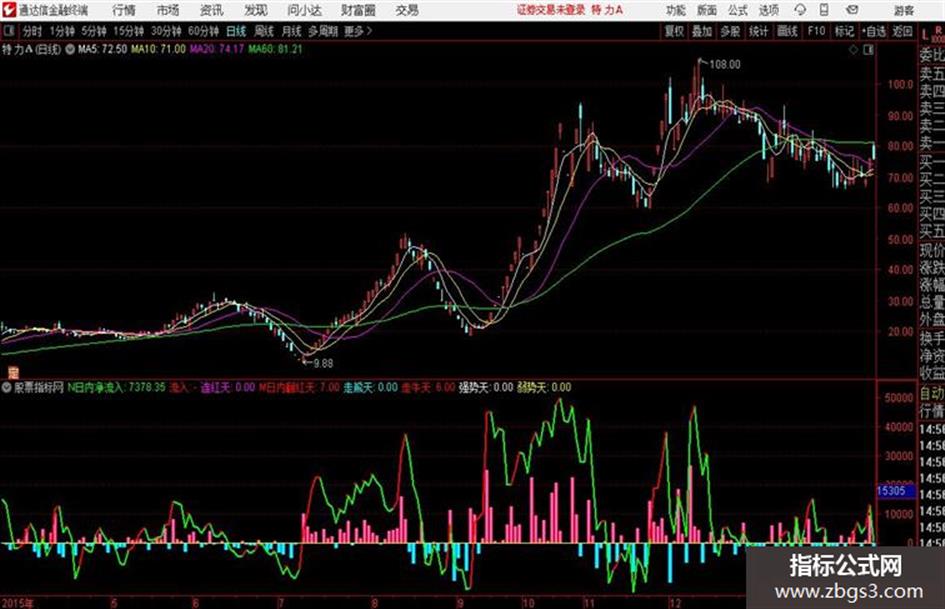
Task: Click the panel toggle icon at chart top-right
Action: tap(868, 50)
